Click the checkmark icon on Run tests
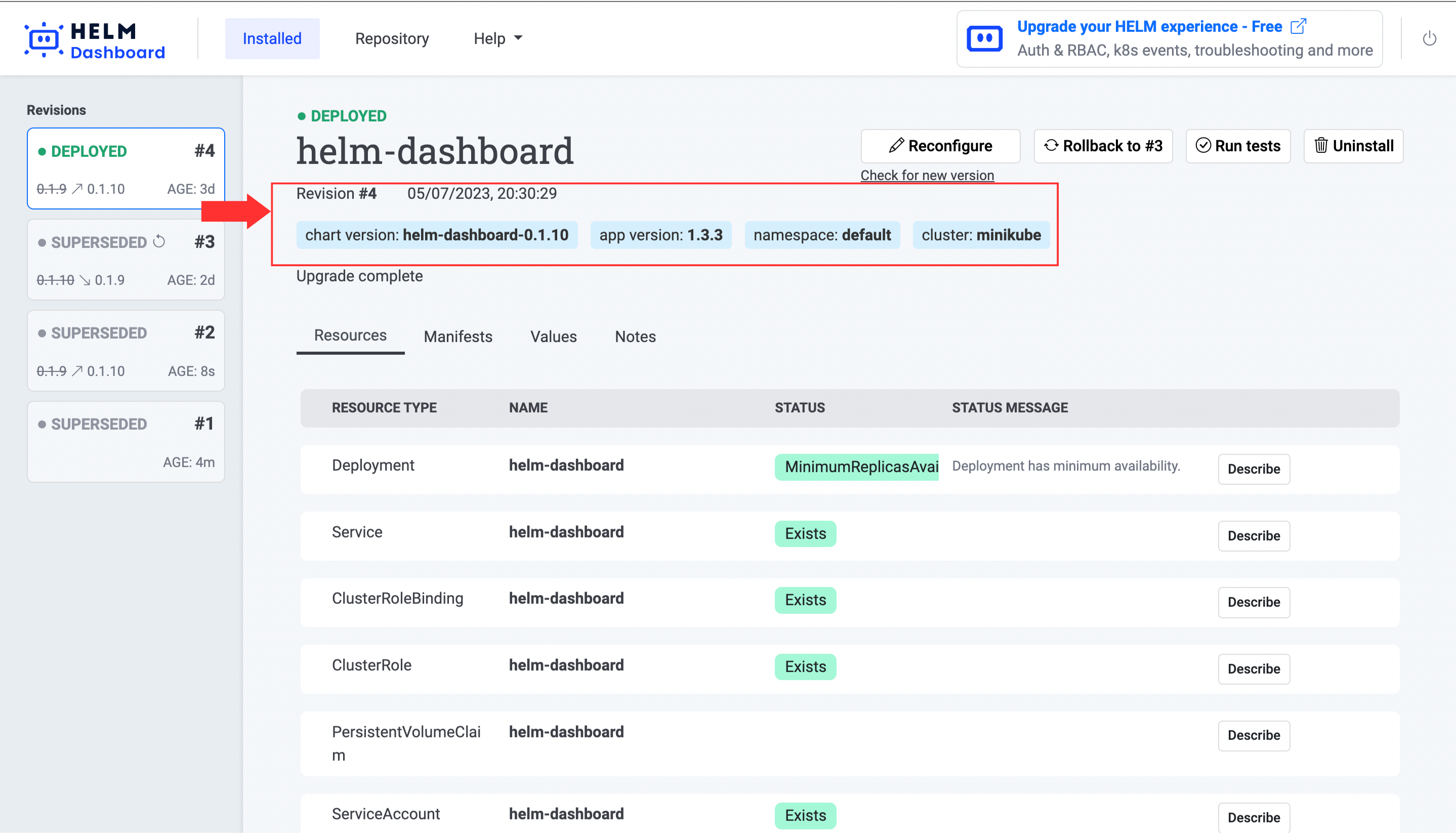The image size is (1456, 833). 1203,146
